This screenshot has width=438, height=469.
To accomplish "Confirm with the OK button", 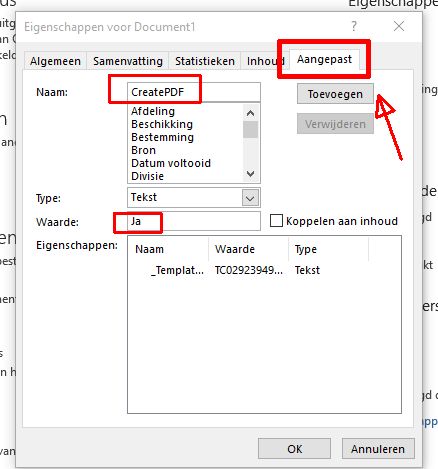I will (295, 449).
